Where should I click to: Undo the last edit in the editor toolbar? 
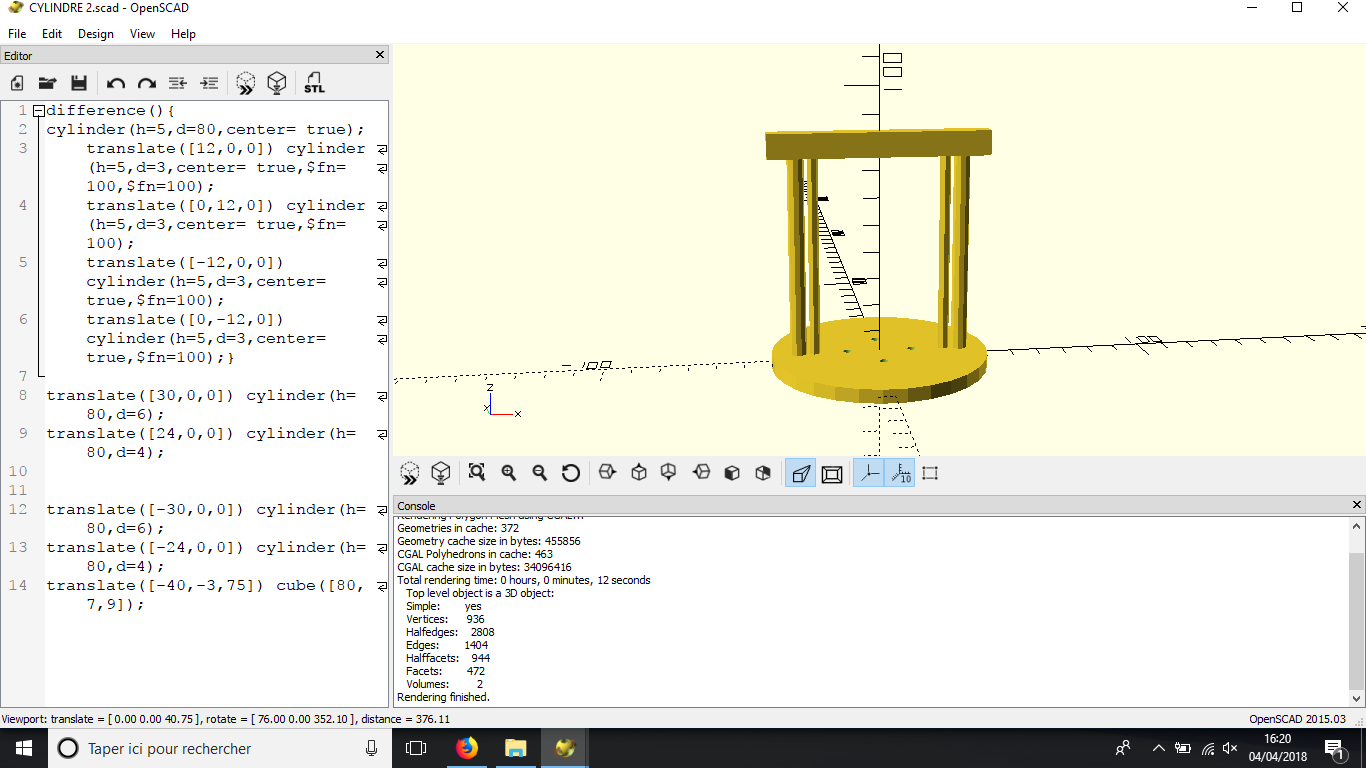pos(116,83)
